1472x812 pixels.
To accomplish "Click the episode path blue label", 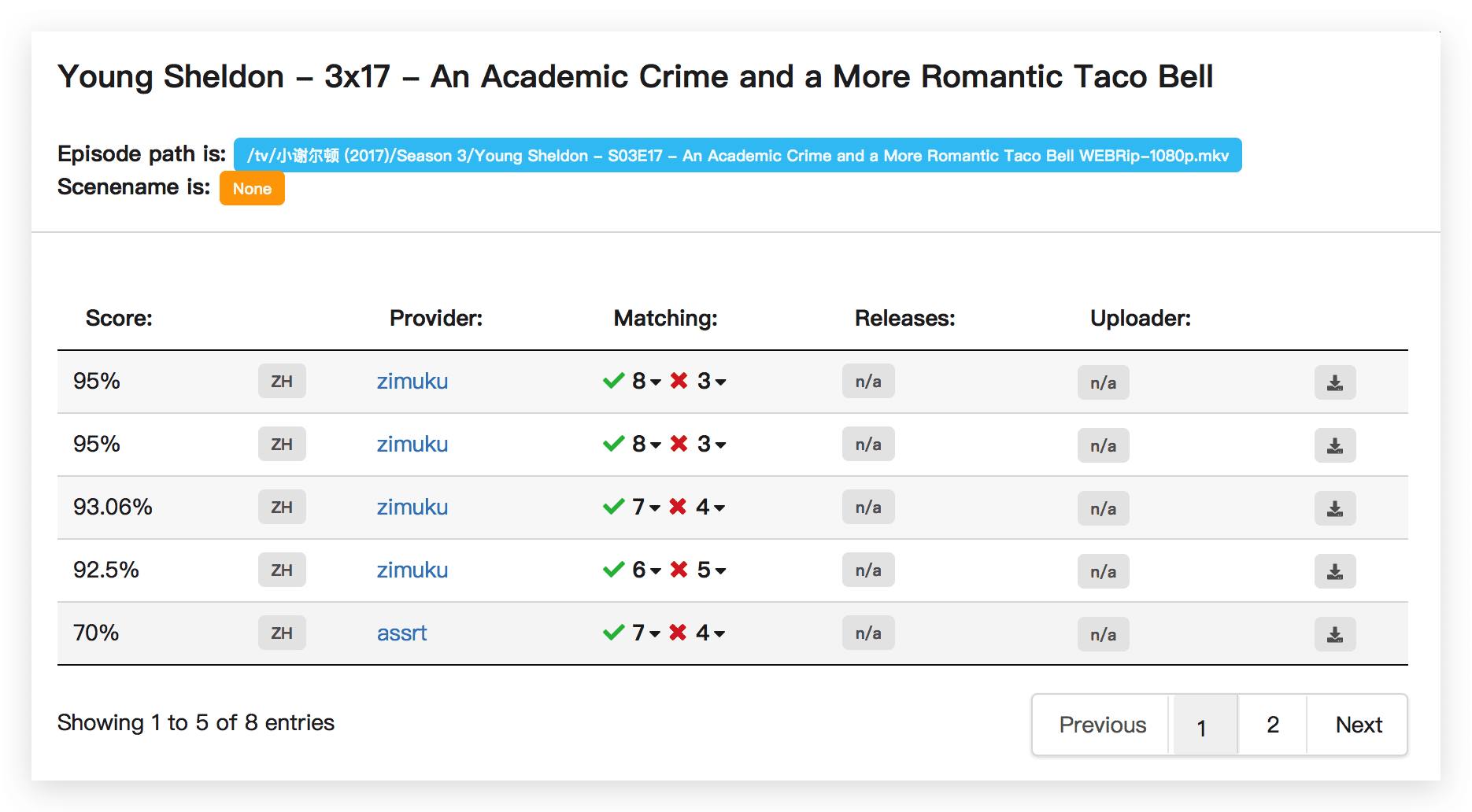I will 738,155.
